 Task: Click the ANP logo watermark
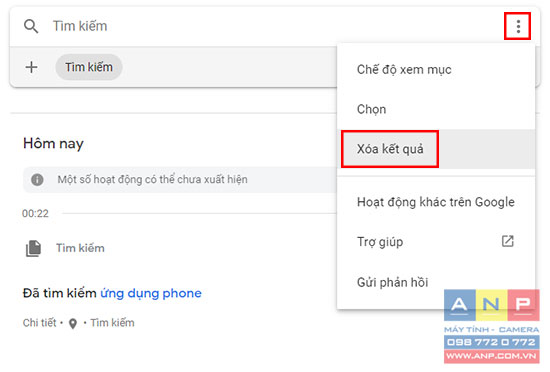click(491, 326)
